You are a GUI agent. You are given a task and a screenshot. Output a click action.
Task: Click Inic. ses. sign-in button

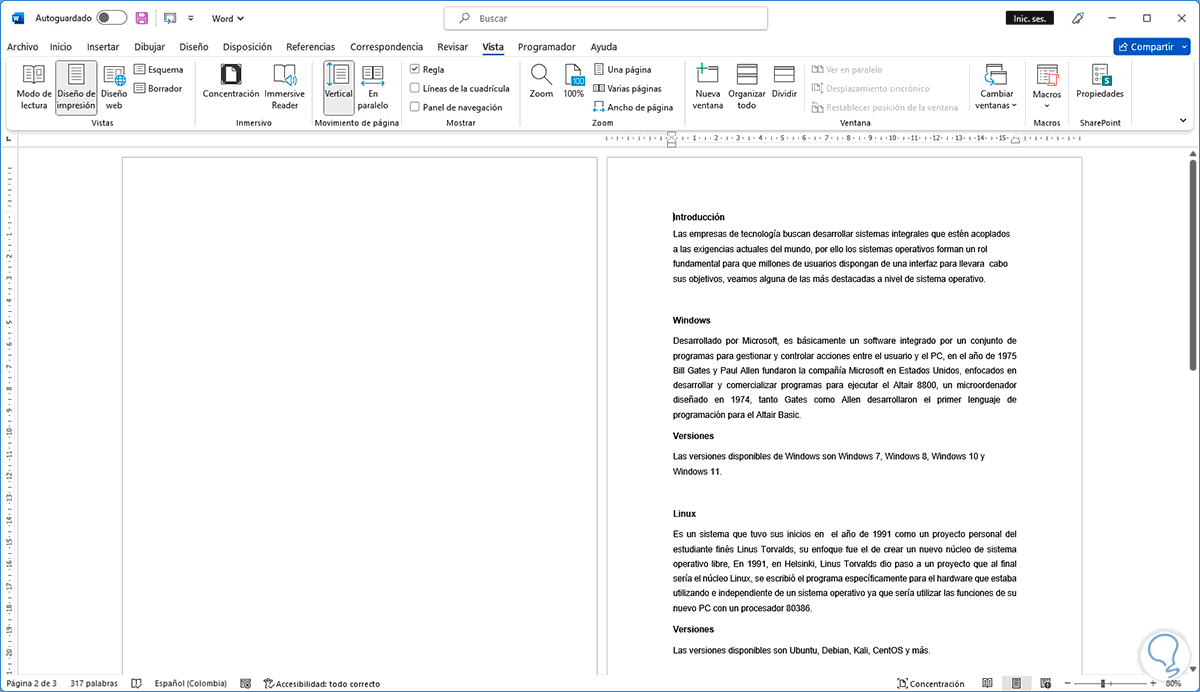(1029, 18)
